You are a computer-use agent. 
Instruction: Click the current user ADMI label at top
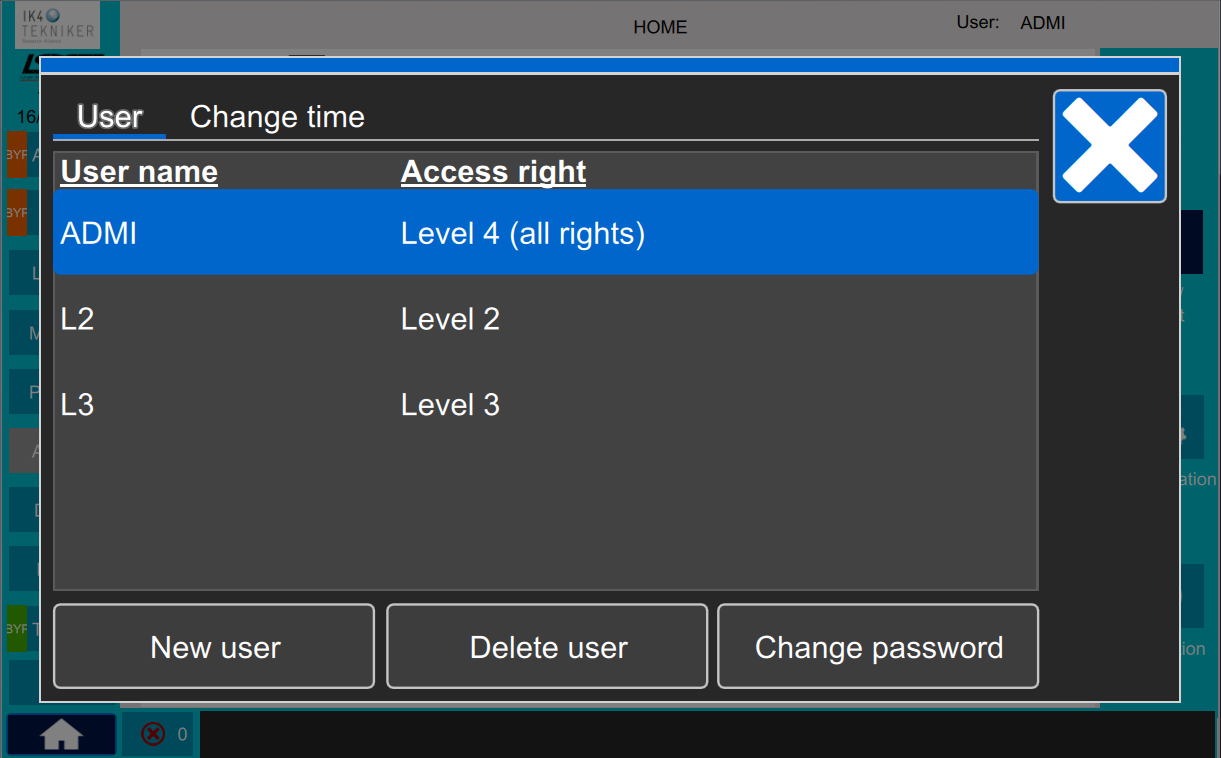pyautogui.click(x=1043, y=22)
